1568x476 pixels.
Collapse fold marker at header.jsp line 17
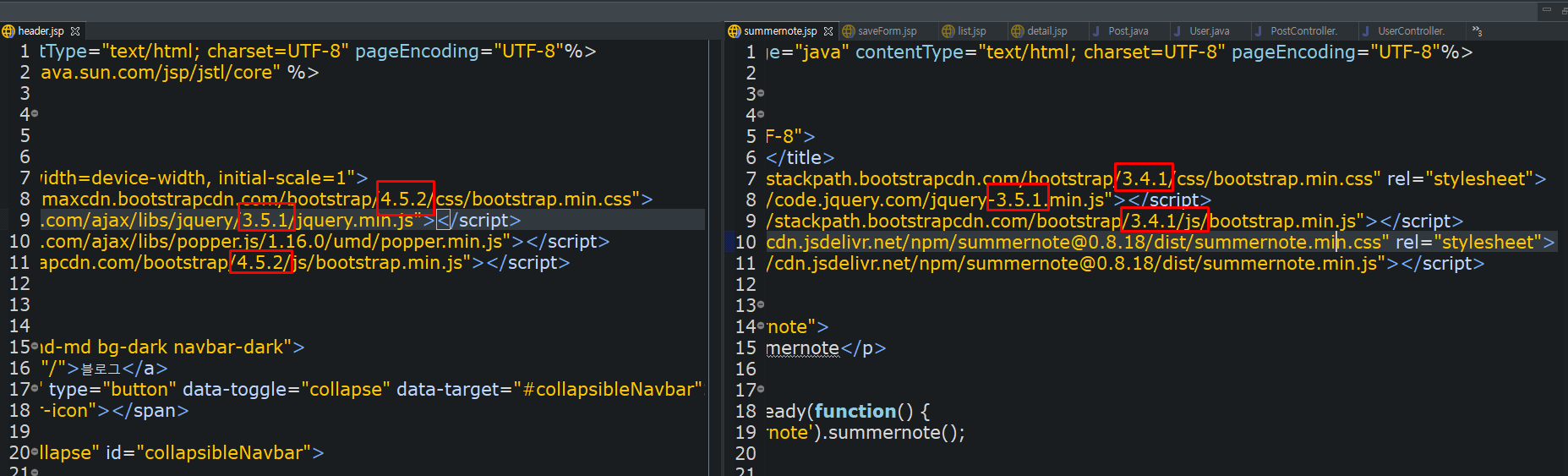[x=35, y=388]
